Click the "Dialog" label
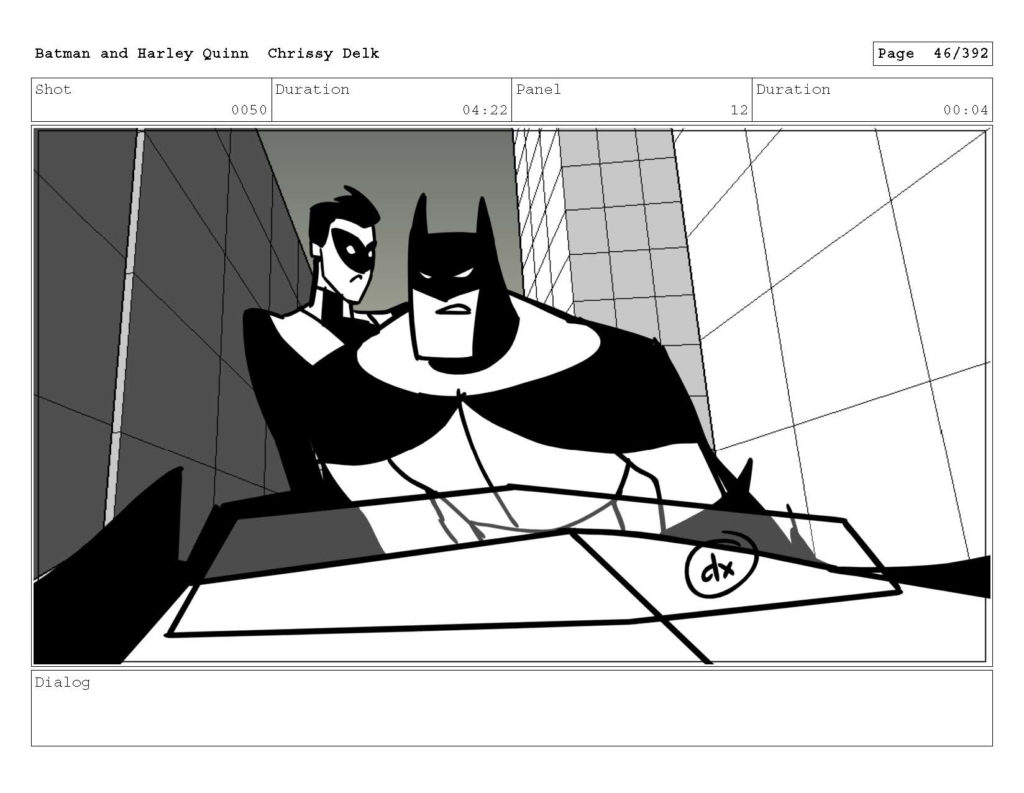1024x793 pixels. click(63, 683)
